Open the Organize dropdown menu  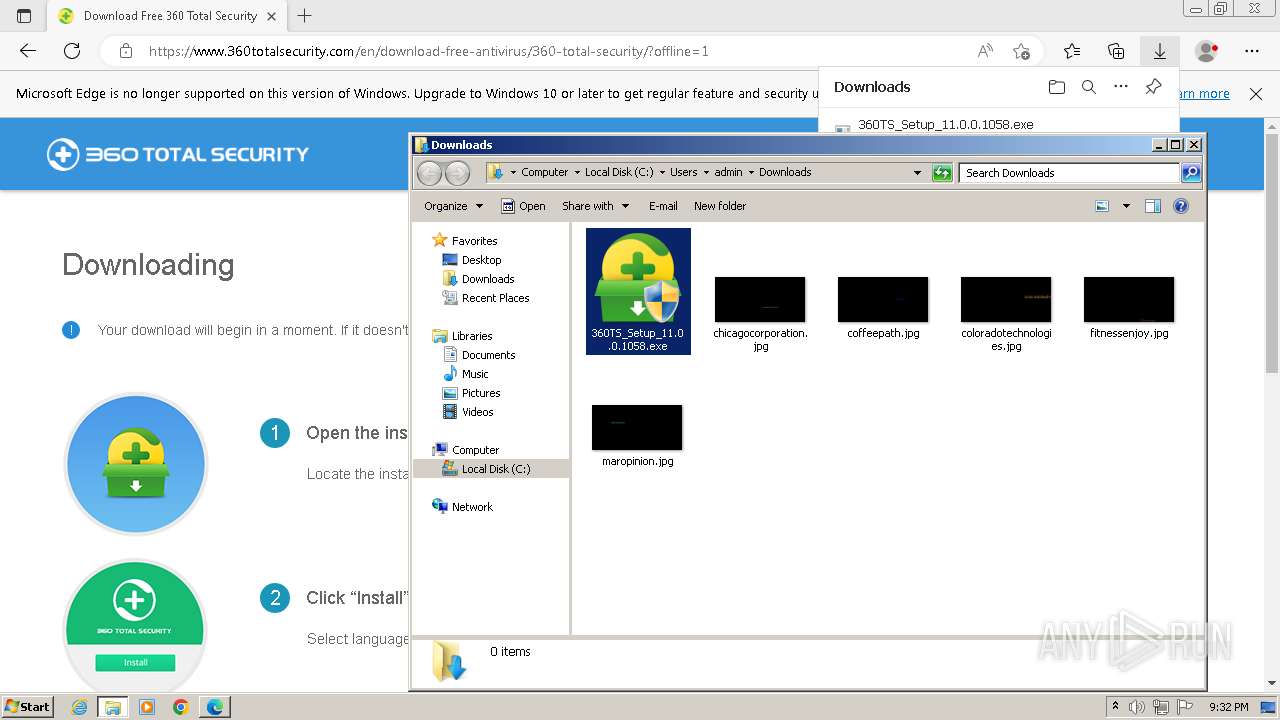454,206
